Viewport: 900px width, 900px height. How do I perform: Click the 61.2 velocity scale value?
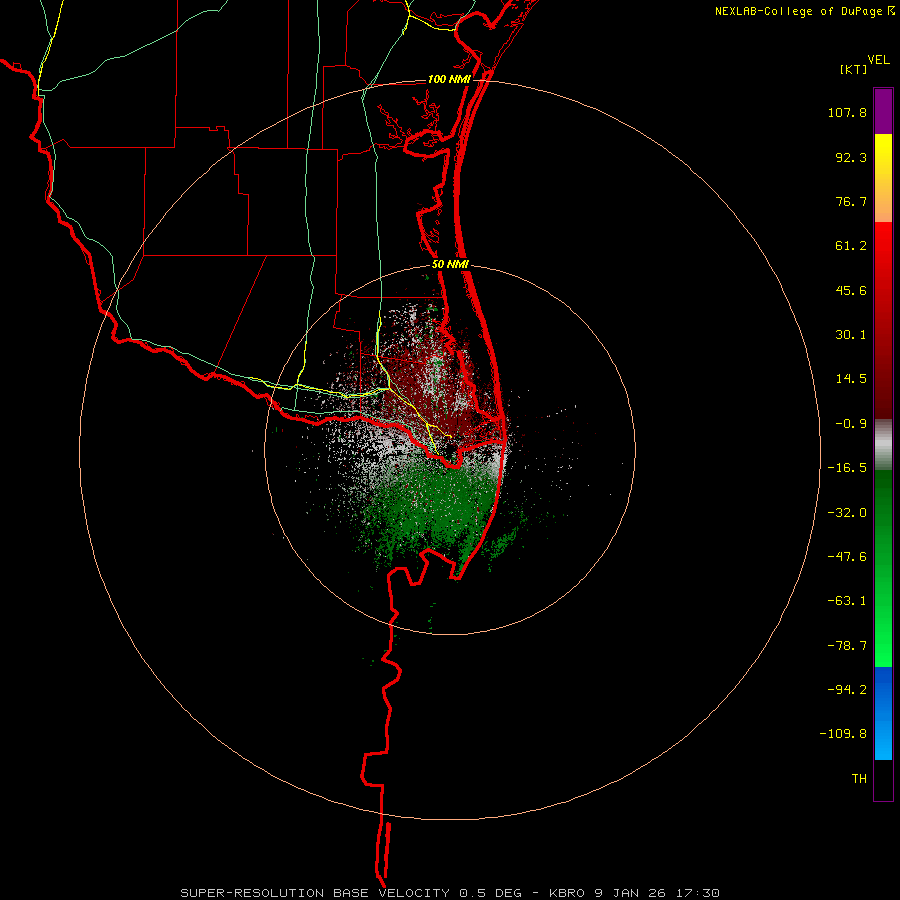pos(851,246)
